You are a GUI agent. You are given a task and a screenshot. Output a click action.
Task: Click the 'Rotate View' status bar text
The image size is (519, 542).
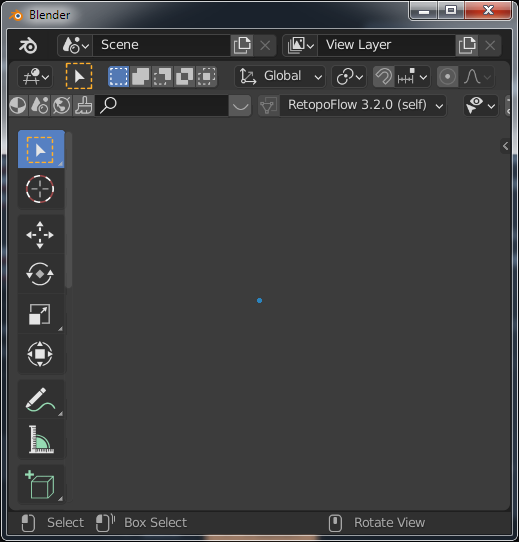tap(389, 523)
